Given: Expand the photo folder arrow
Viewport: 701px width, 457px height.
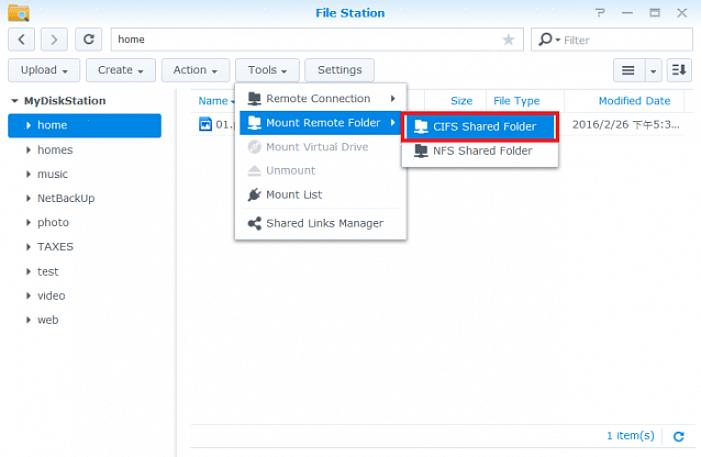Looking at the screenshot, I should (29, 222).
